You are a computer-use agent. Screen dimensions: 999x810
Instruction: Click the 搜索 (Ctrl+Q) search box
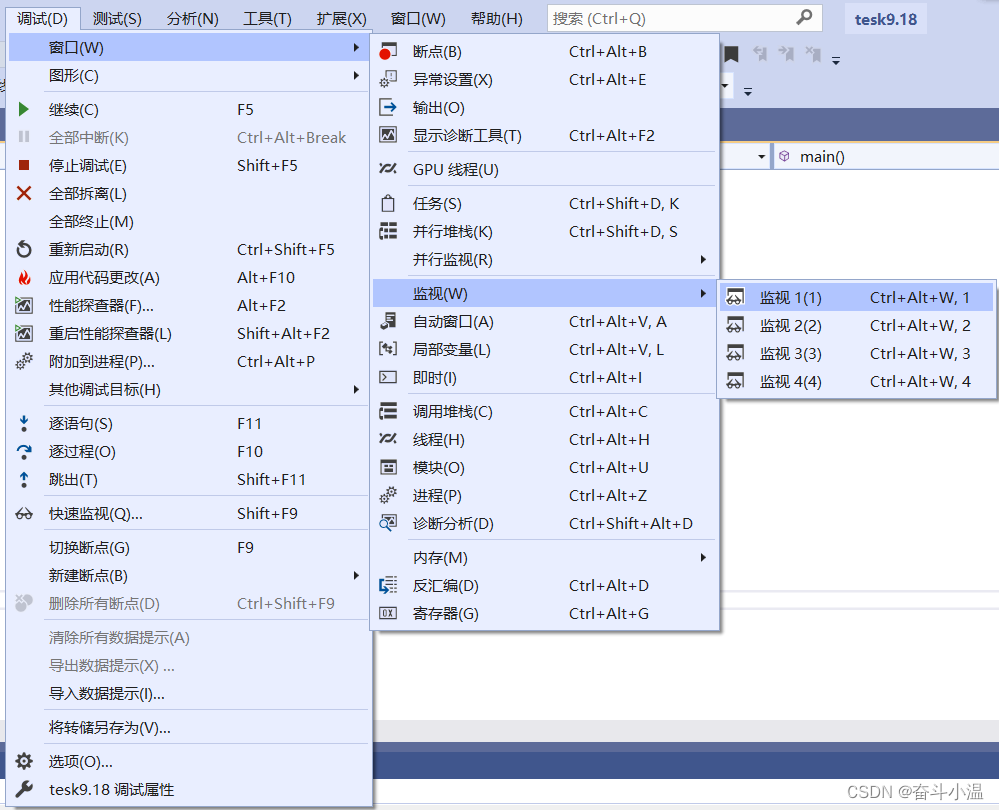[x=660, y=17]
